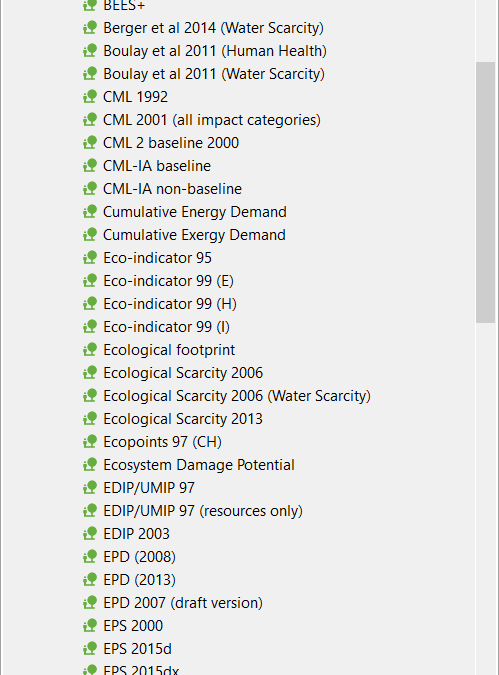The height and width of the screenshot is (675, 499).
Task: Select Ecological Scarcity 2013 entry
Action: [x=183, y=418]
